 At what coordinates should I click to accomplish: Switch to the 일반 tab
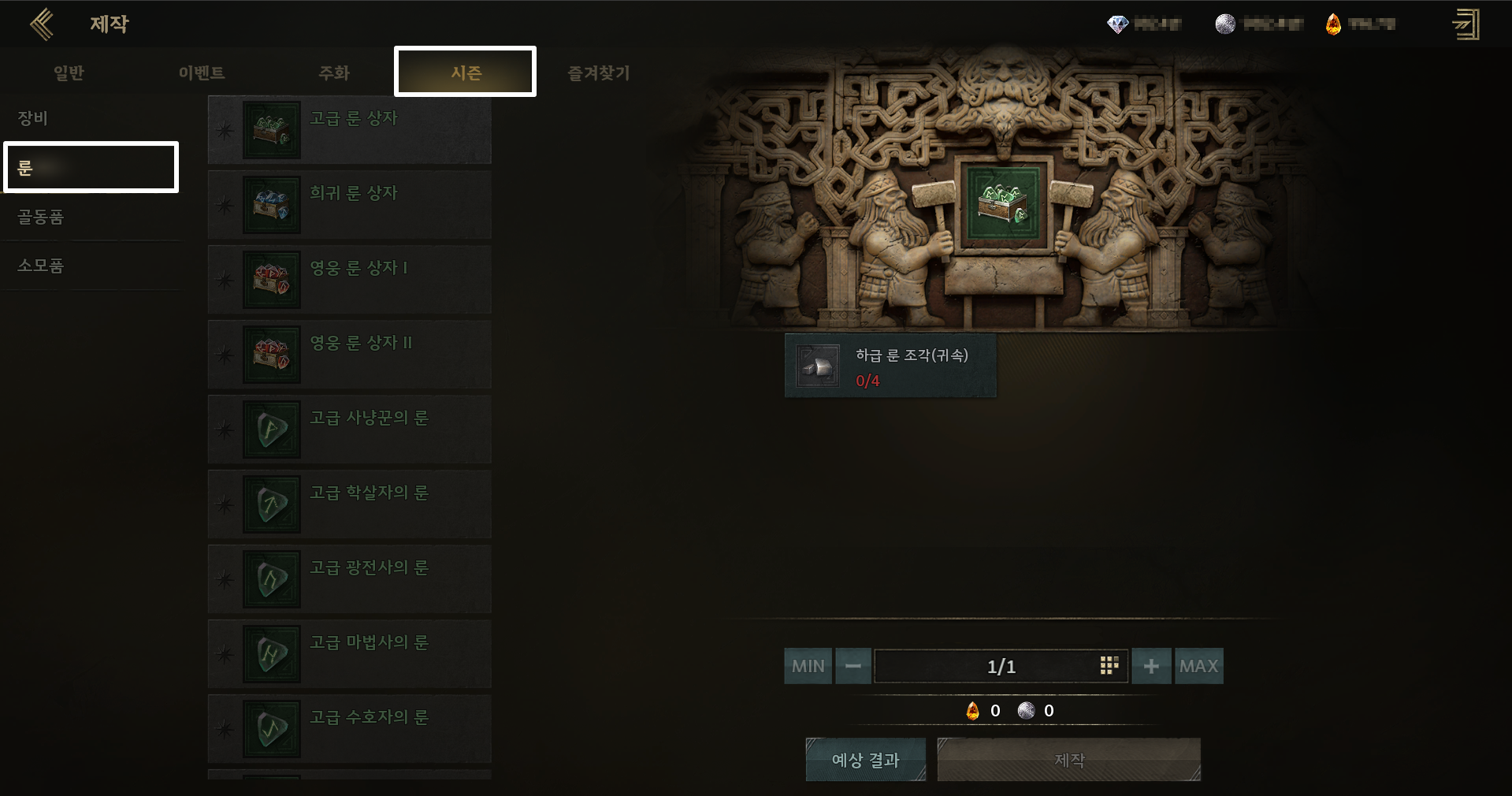[x=69, y=73]
